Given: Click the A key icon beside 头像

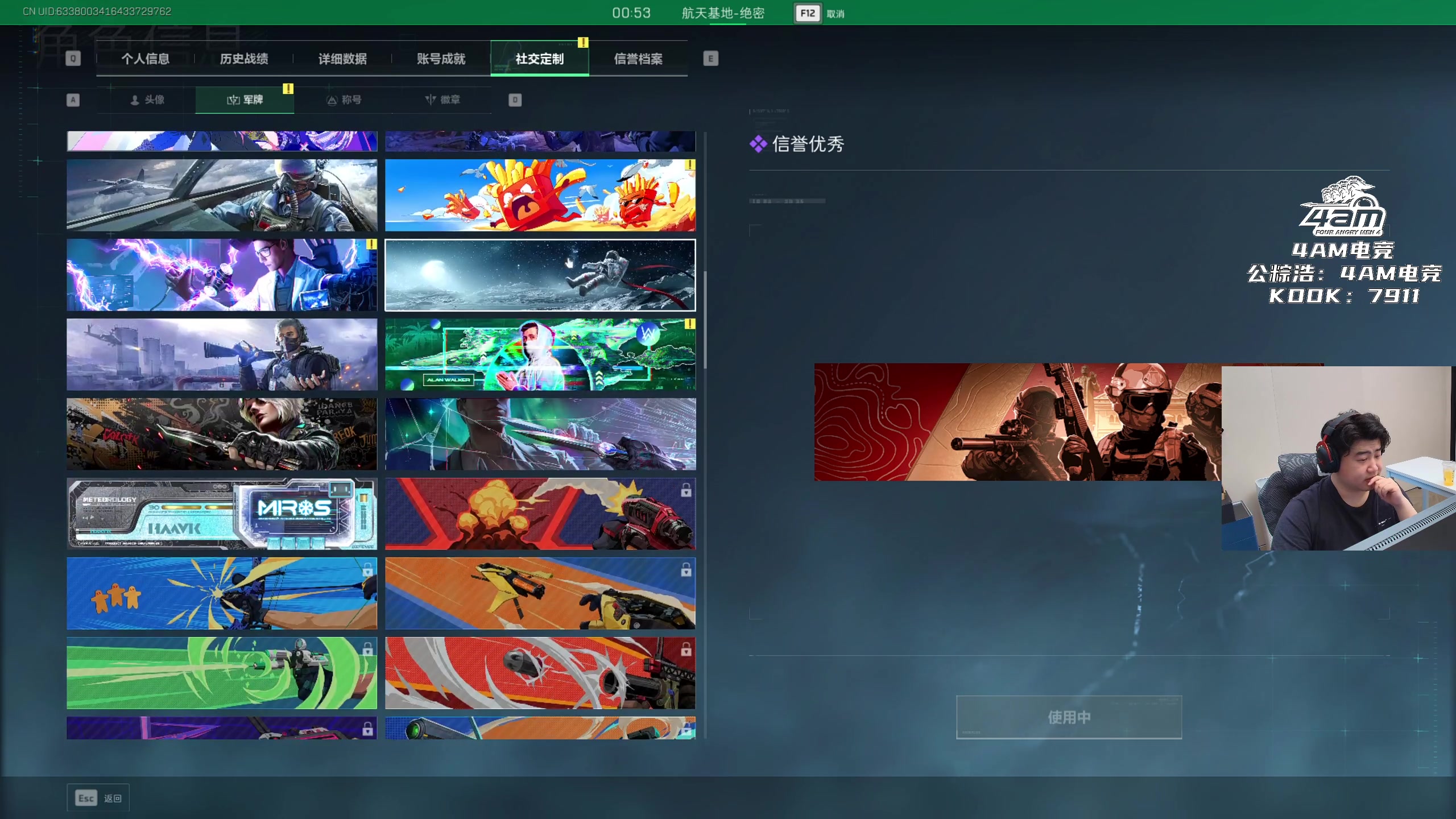Looking at the screenshot, I should click(x=73, y=100).
